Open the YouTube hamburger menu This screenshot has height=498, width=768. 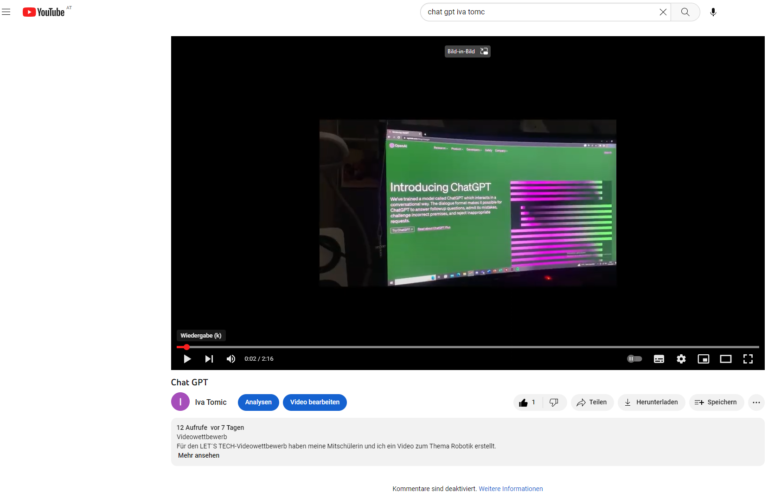pos(7,12)
